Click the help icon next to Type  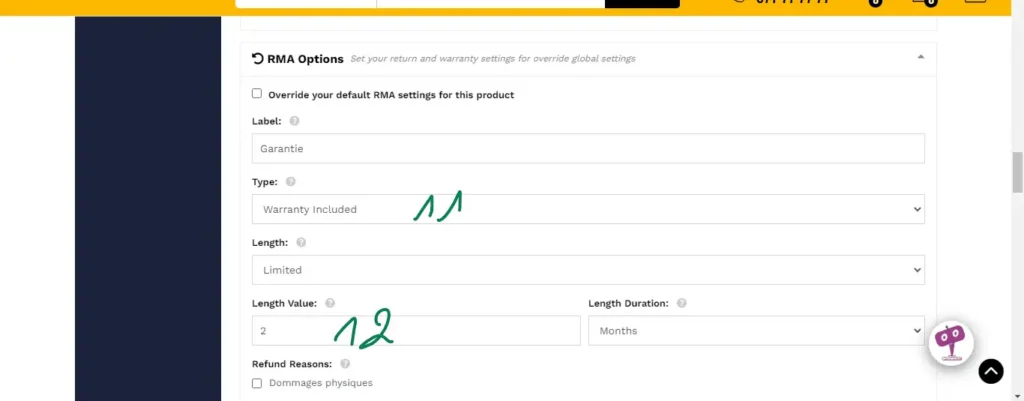[x=291, y=182]
